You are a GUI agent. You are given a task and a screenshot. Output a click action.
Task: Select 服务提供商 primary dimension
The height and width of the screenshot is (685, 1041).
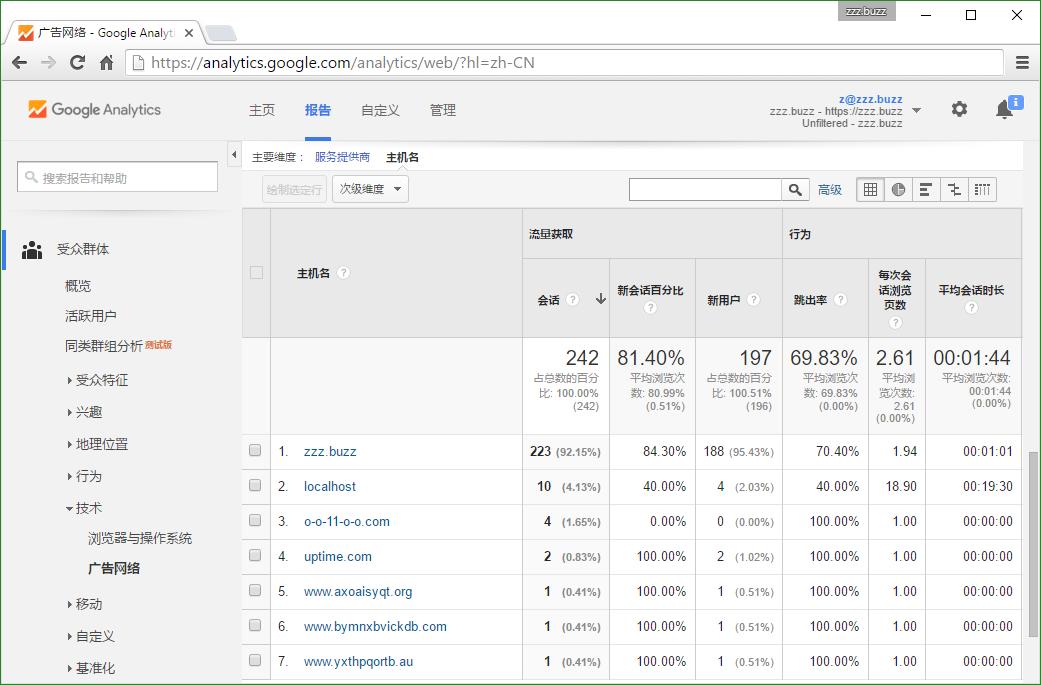[343, 157]
